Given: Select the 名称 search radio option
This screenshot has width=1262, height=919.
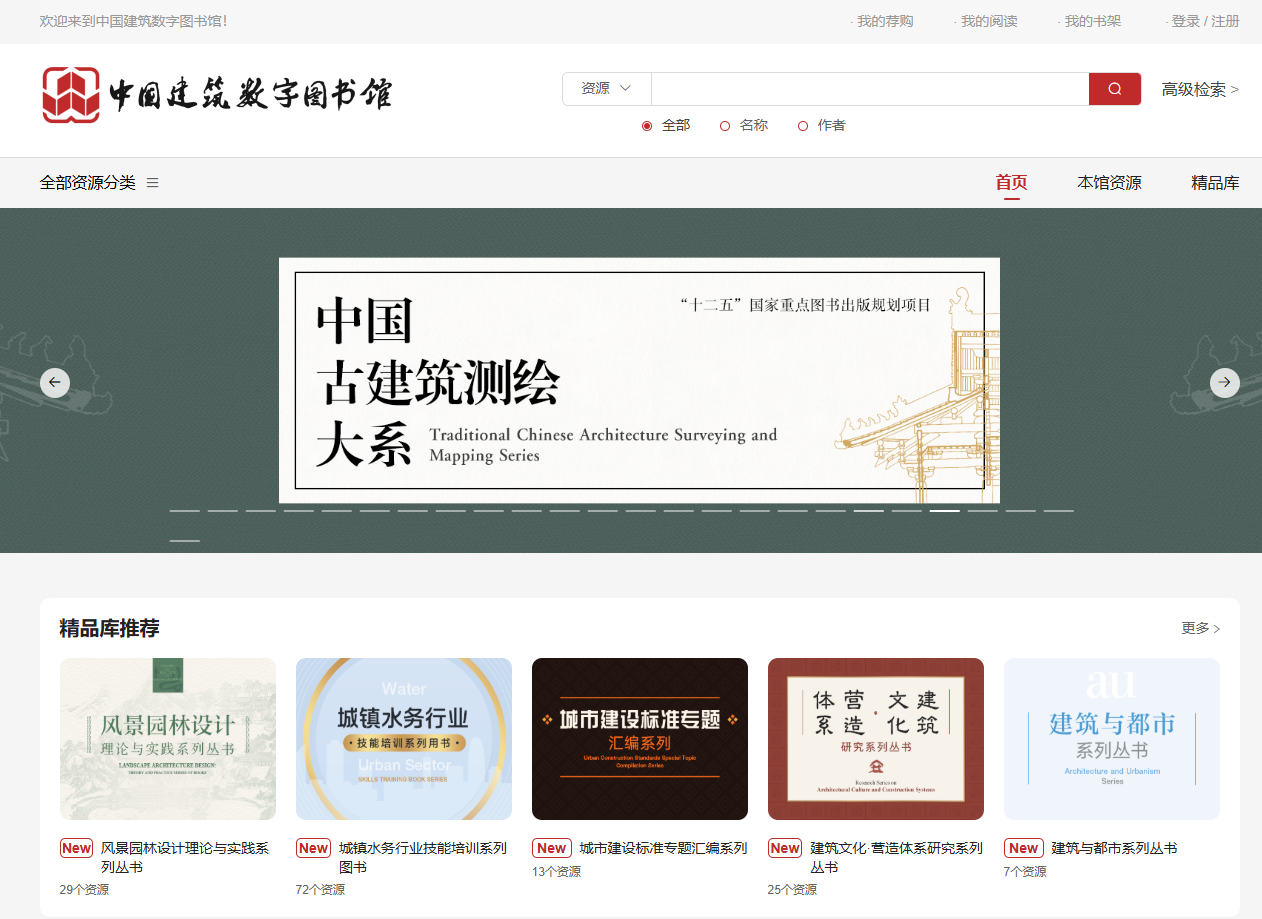Looking at the screenshot, I should tap(725, 126).
